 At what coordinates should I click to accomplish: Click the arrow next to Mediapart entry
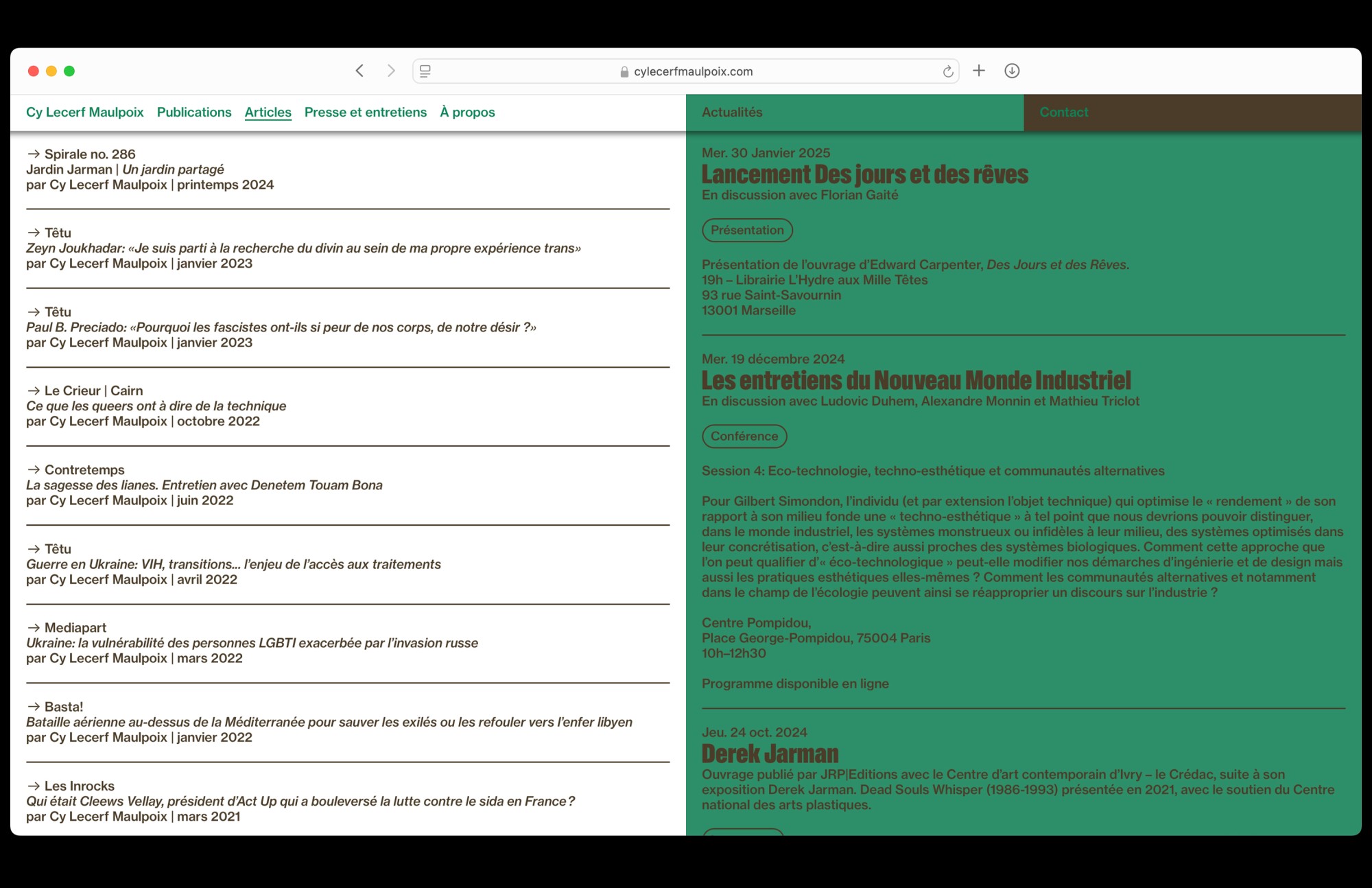34,628
